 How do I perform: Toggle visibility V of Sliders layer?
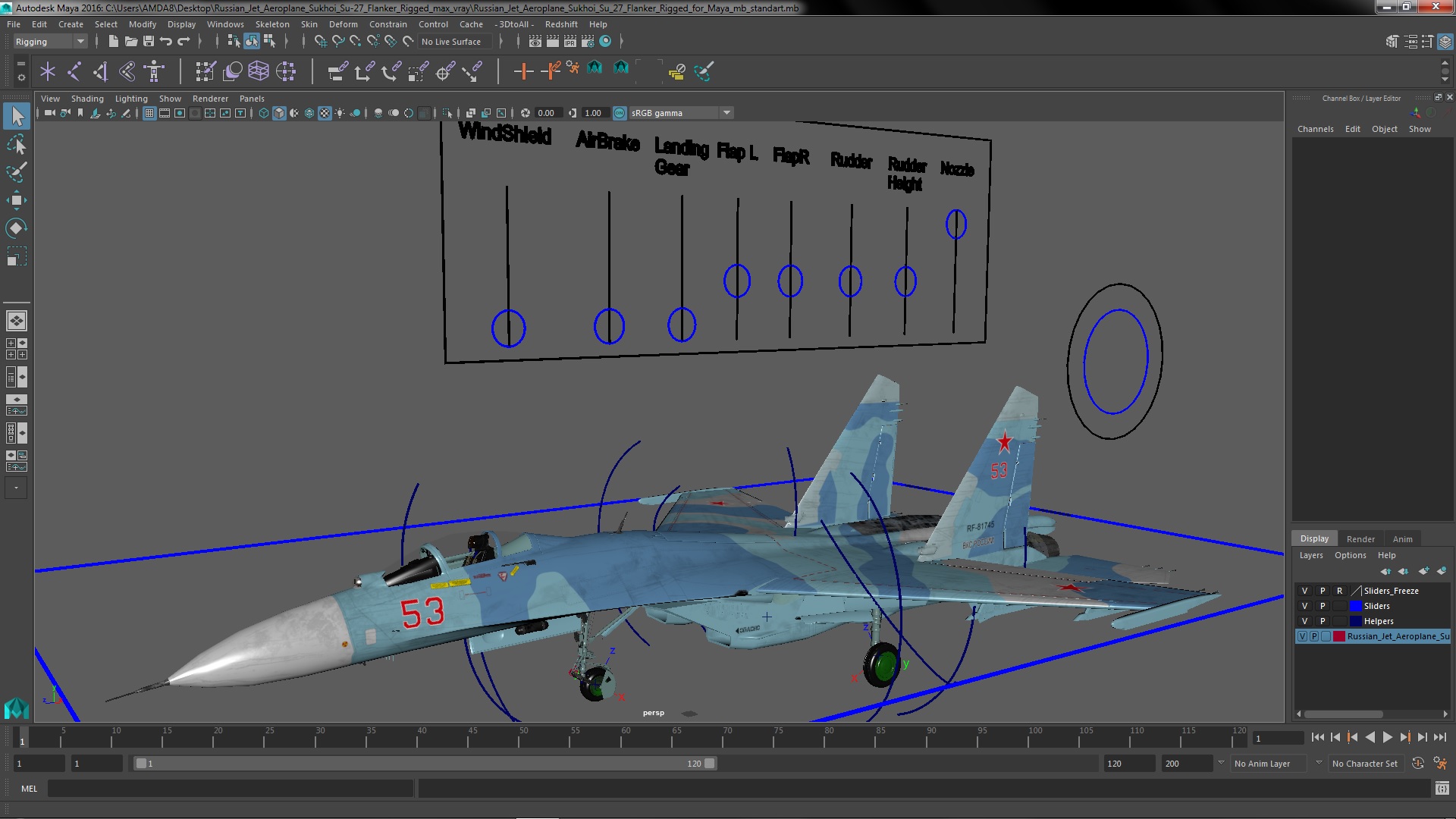coord(1304,606)
